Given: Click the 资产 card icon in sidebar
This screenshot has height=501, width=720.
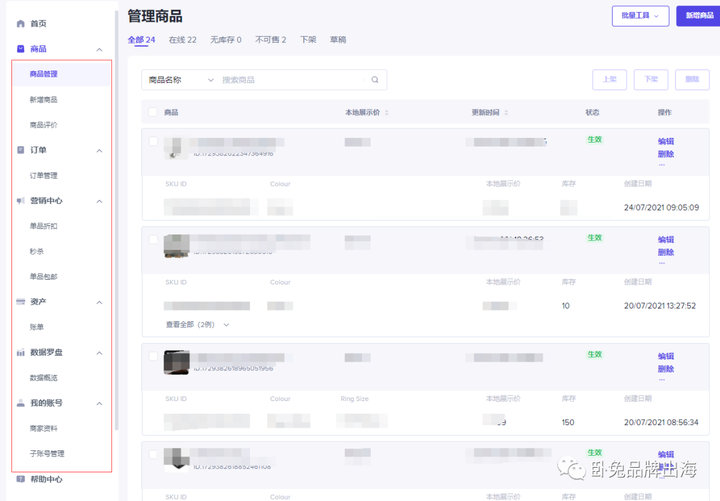Looking at the screenshot, I should pyautogui.click(x=21, y=302).
